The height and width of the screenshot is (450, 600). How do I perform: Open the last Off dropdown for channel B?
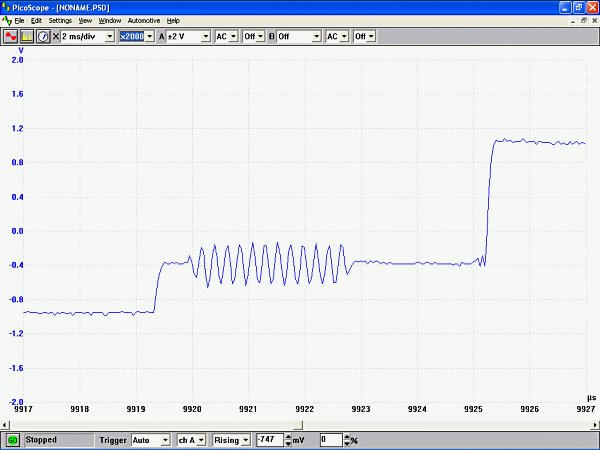point(364,37)
